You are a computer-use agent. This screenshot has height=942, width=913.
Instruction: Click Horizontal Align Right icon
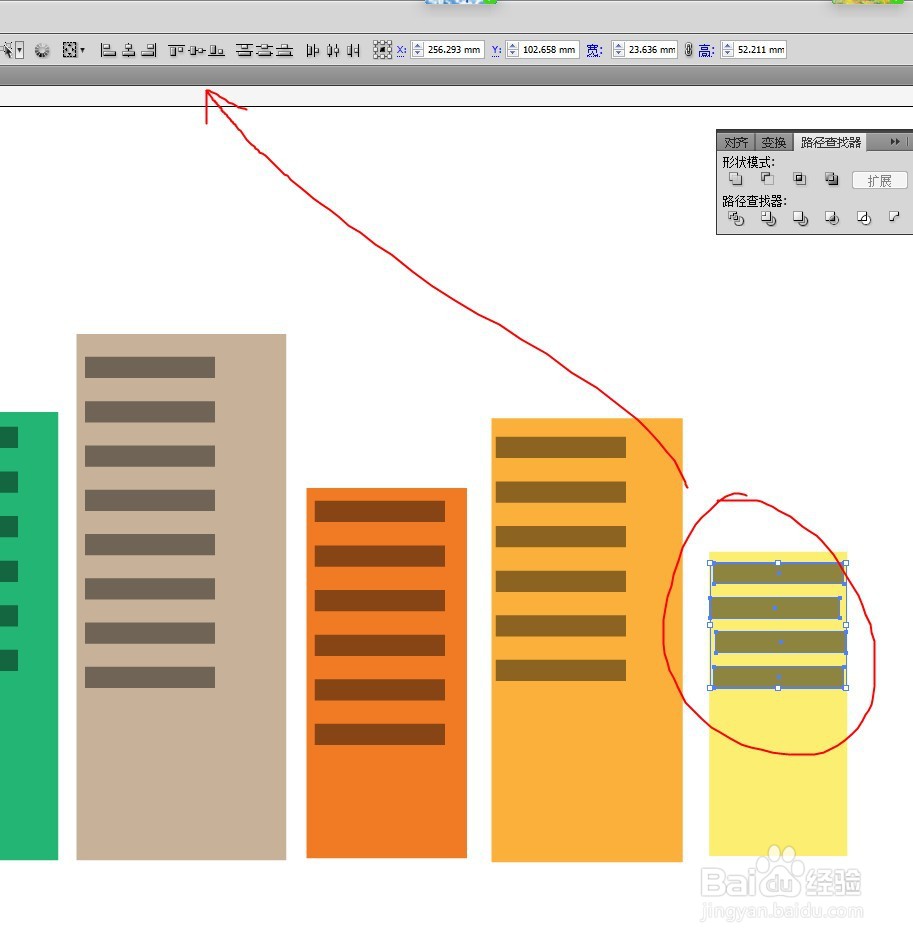pos(149,50)
